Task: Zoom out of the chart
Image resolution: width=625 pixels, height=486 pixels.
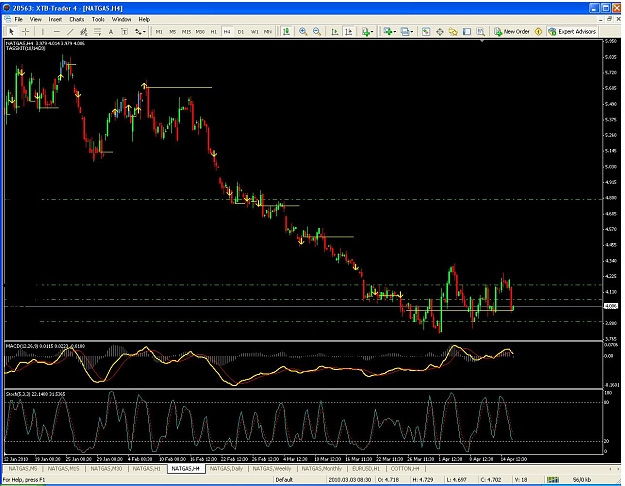Action: point(317,31)
